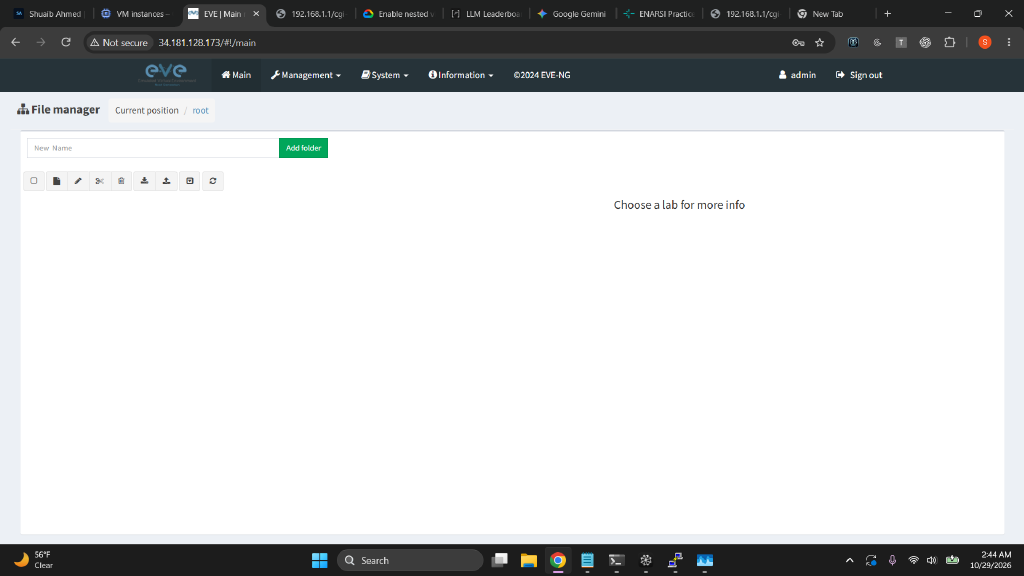Show hidden system tray icons chevron
Image resolution: width=1024 pixels, height=576 pixels.
pyautogui.click(x=850, y=560)
